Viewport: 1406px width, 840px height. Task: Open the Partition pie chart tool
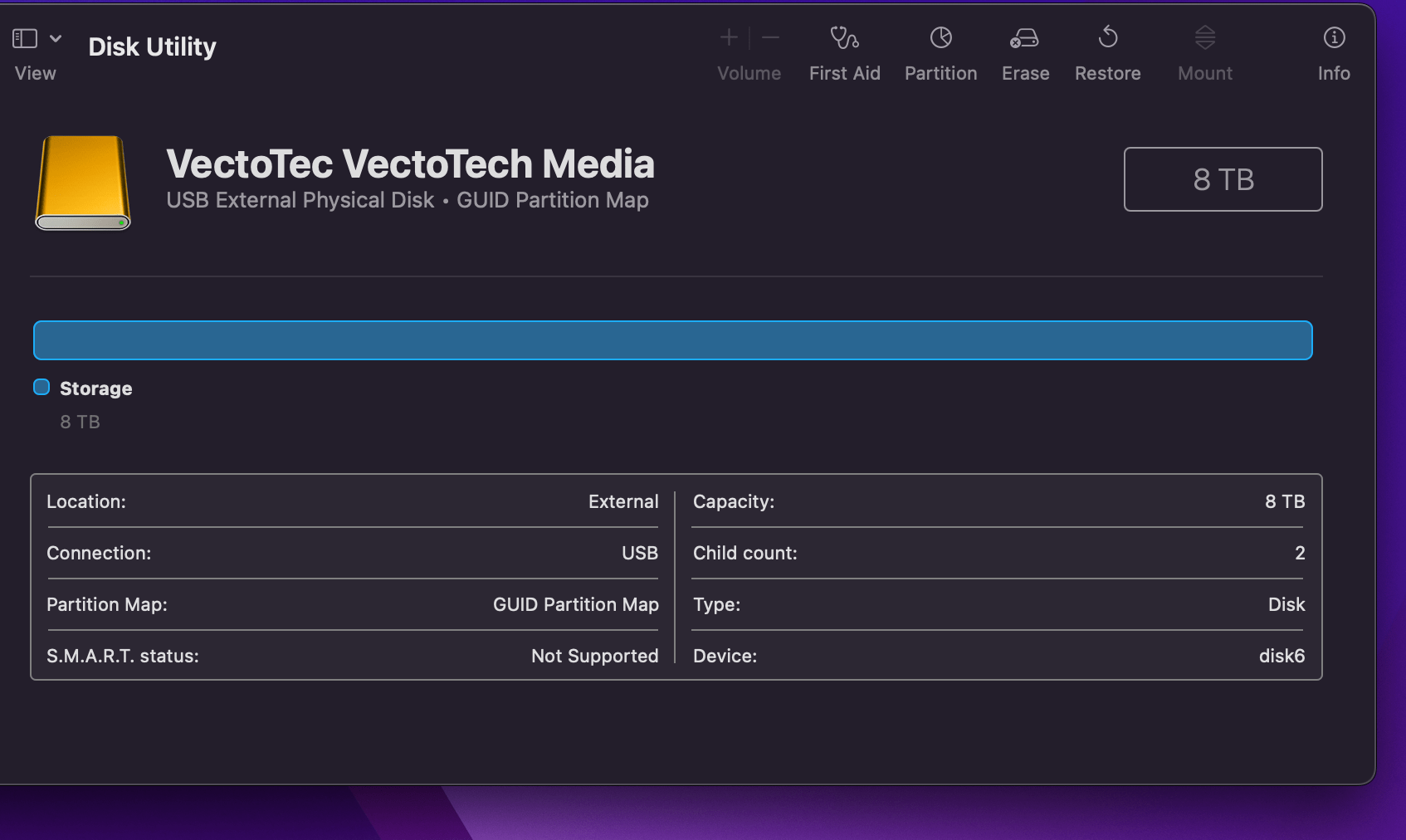click(x=940, y=38)
